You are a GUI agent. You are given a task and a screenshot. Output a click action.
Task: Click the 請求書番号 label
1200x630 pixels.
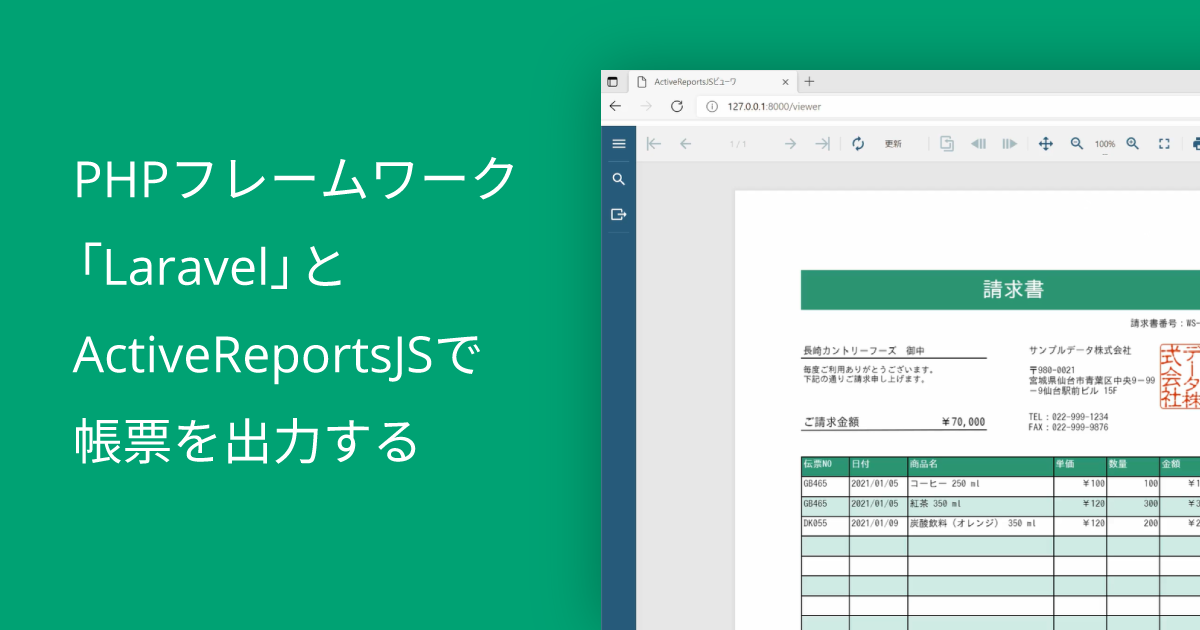pos(1152,323)
